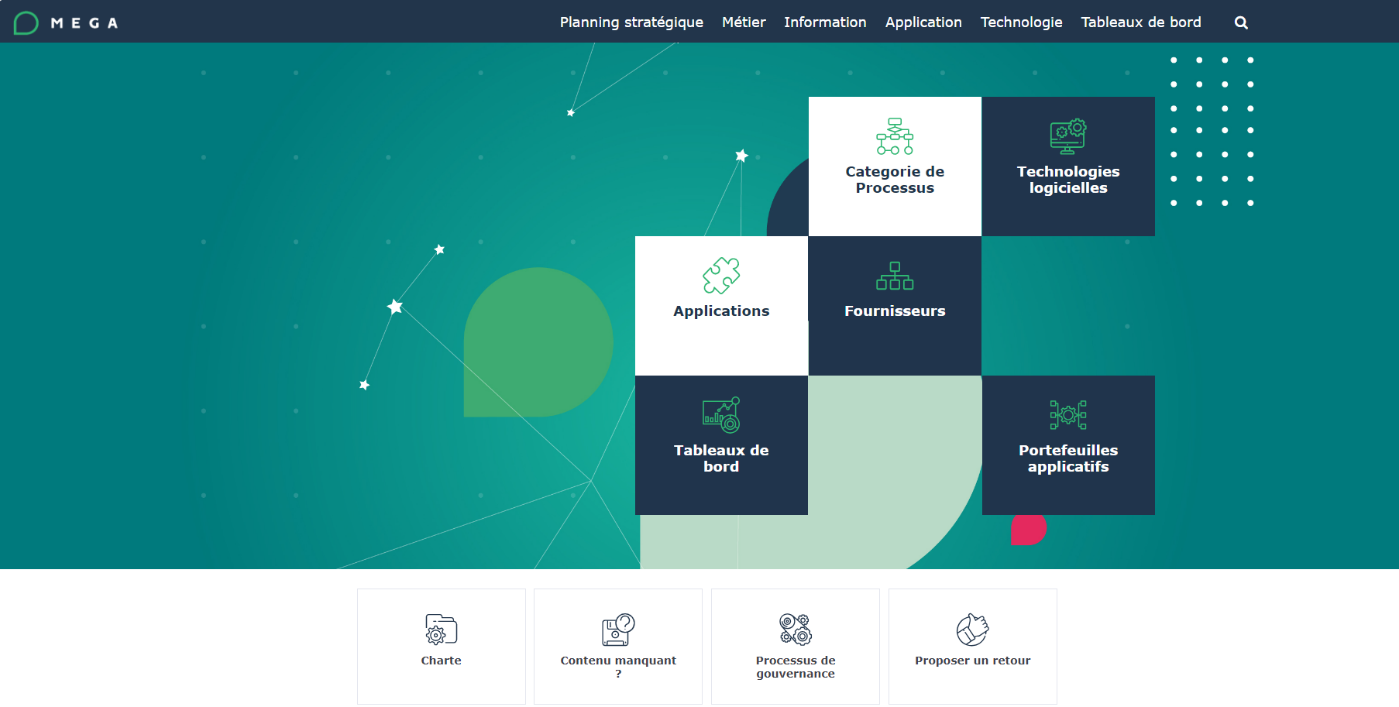Click the Categorie de Processus flowchart icon

(x=894, y=136)
